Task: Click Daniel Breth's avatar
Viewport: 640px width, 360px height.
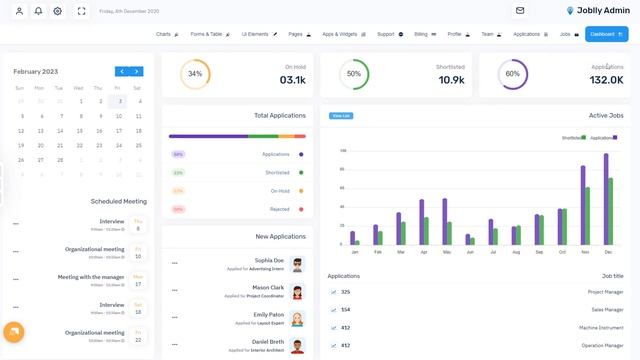Action: (x=297, y=346)
